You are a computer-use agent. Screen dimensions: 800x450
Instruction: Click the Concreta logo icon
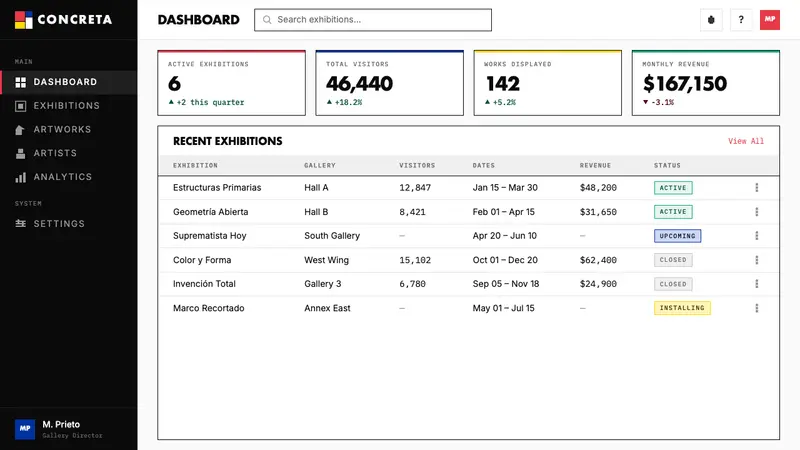coord(23,20)
